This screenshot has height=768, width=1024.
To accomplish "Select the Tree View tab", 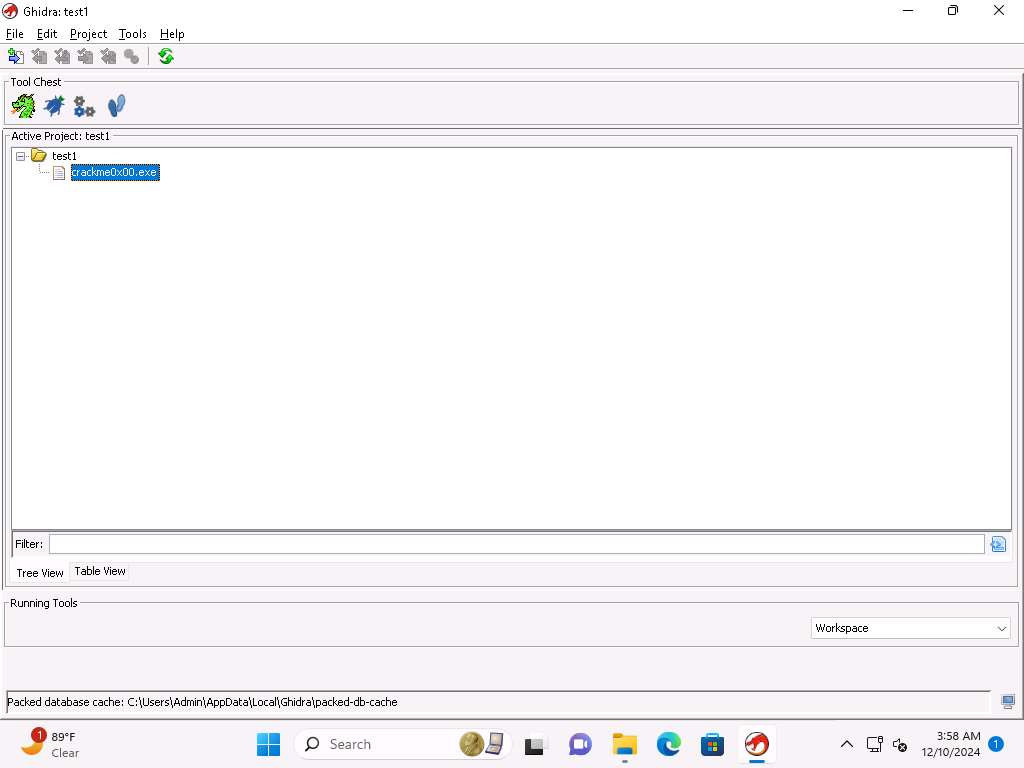I will click(40, 573).
